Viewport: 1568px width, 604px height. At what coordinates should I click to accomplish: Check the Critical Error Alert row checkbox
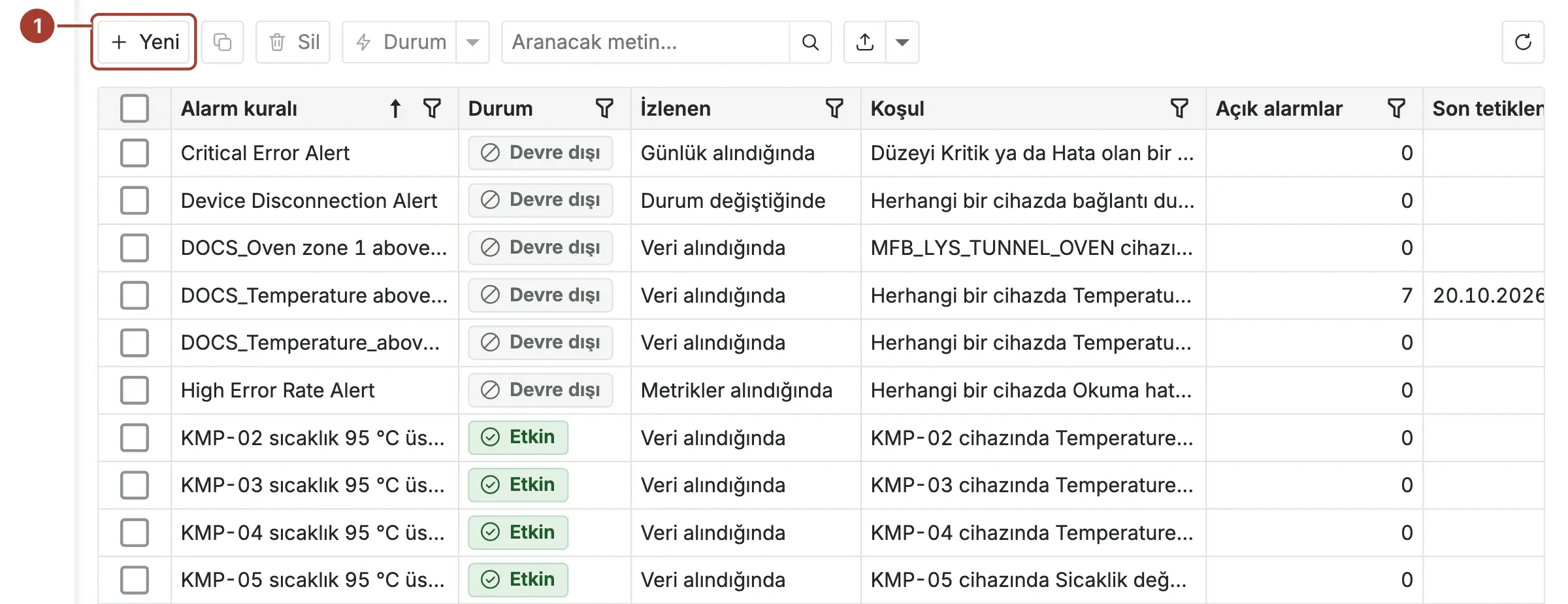tap(135, 153)
